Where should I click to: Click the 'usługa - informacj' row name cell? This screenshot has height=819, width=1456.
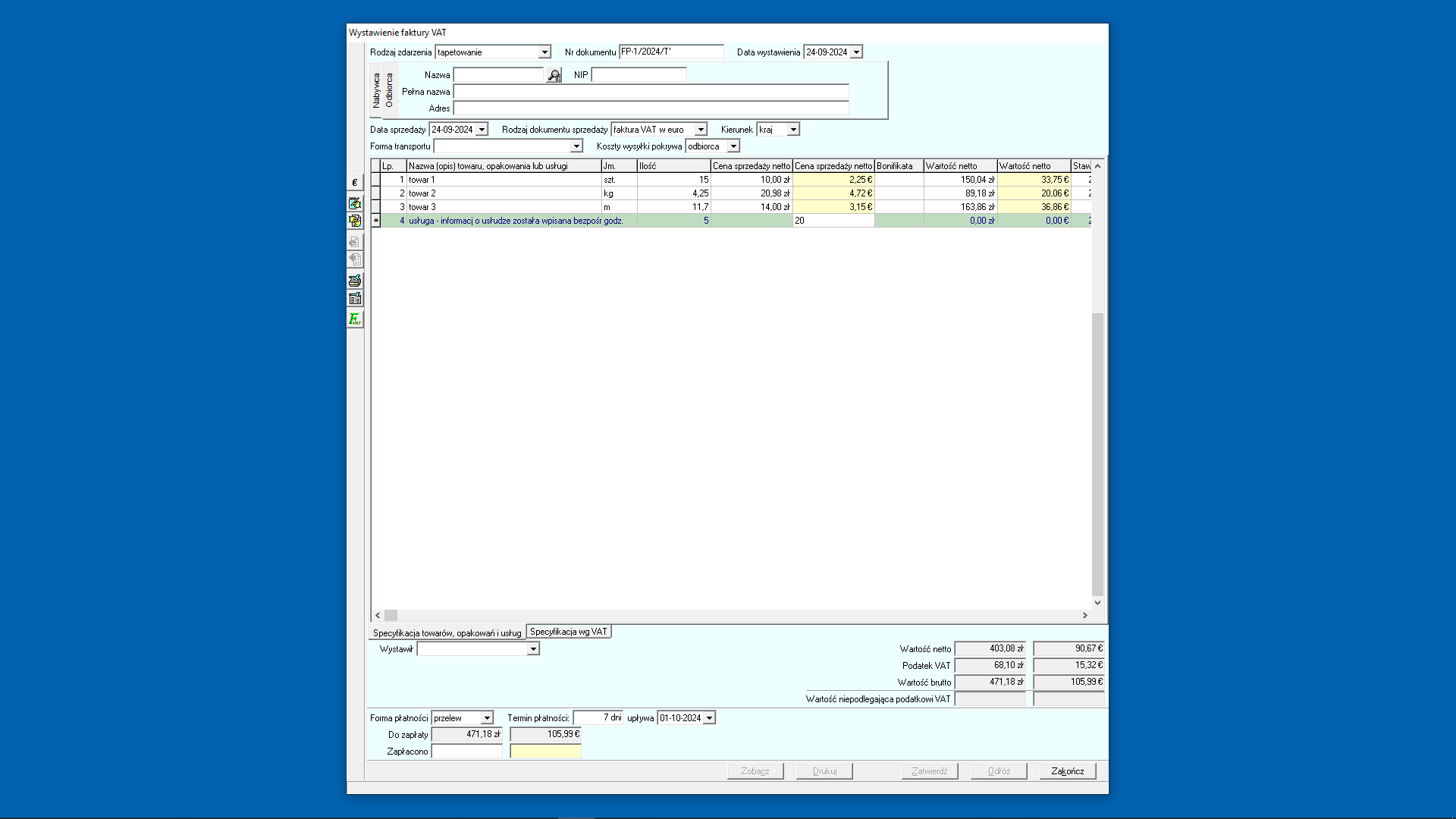coord(504,221)
